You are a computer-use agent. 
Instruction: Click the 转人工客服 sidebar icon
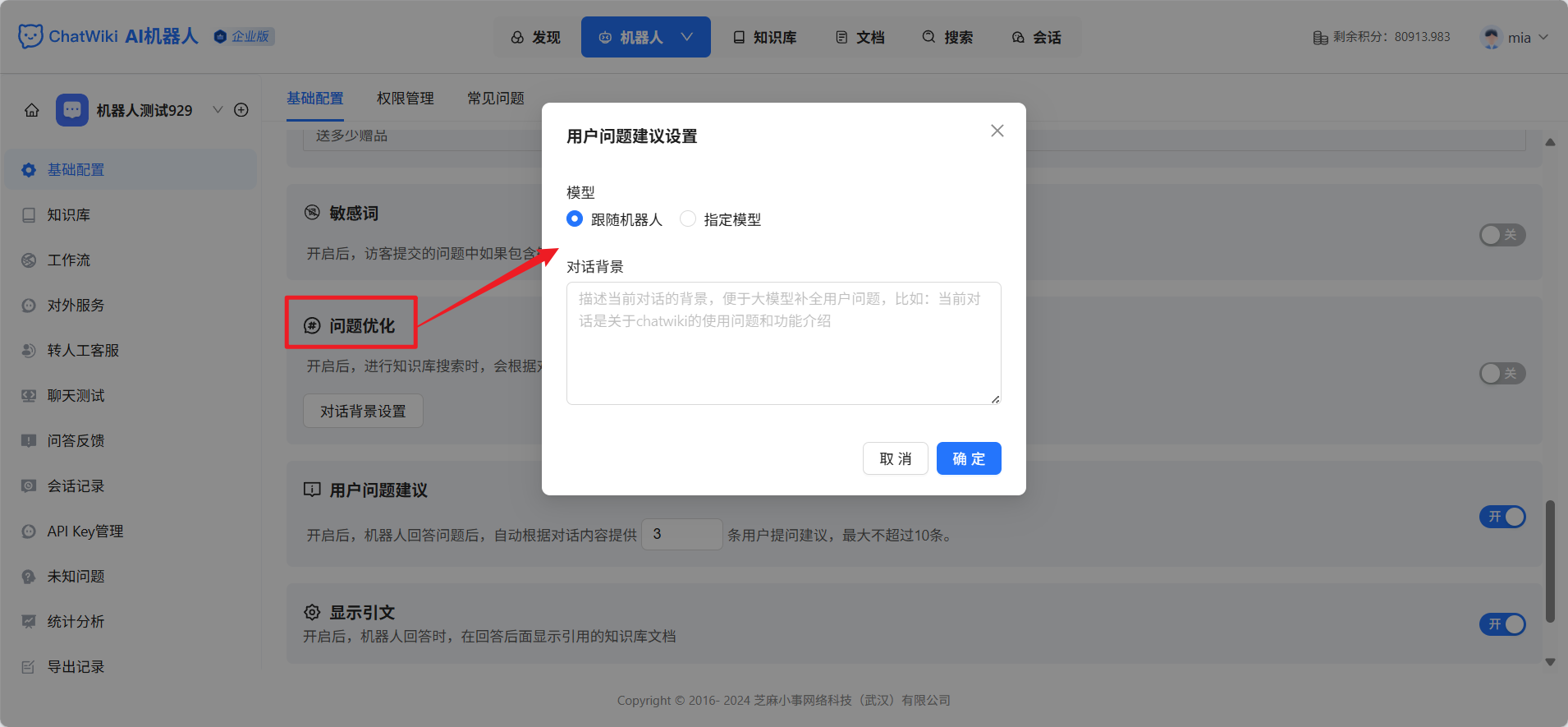(x=29, y=351)
